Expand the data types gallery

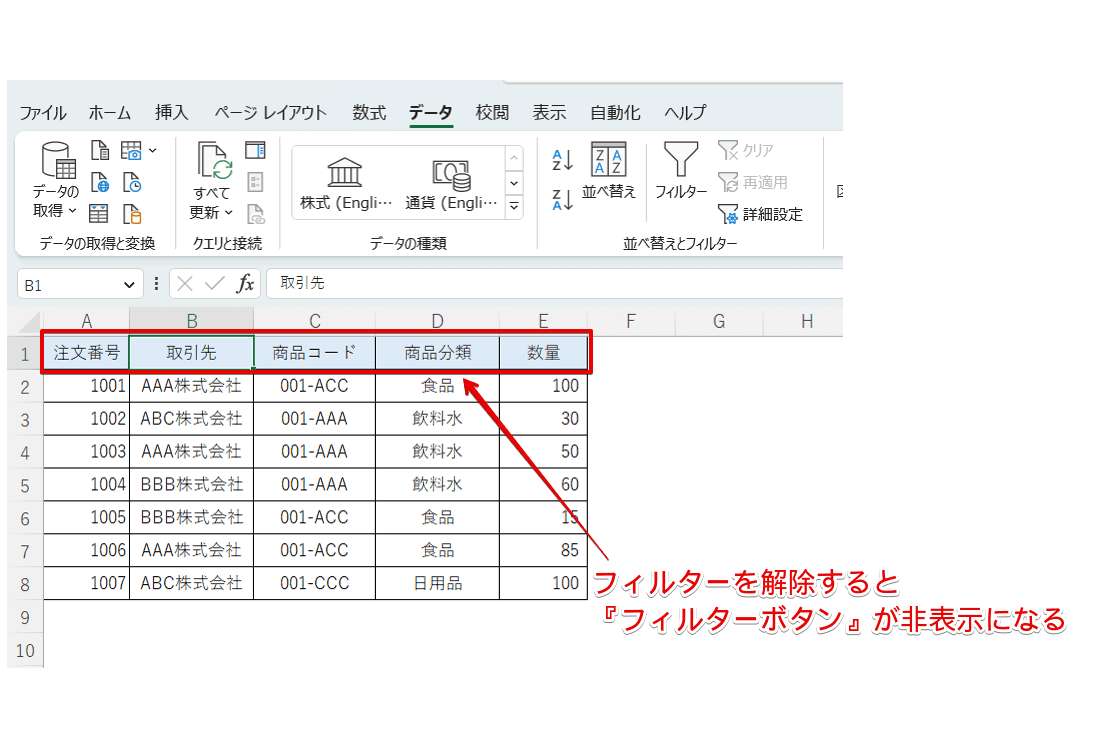tap(514, 206)
